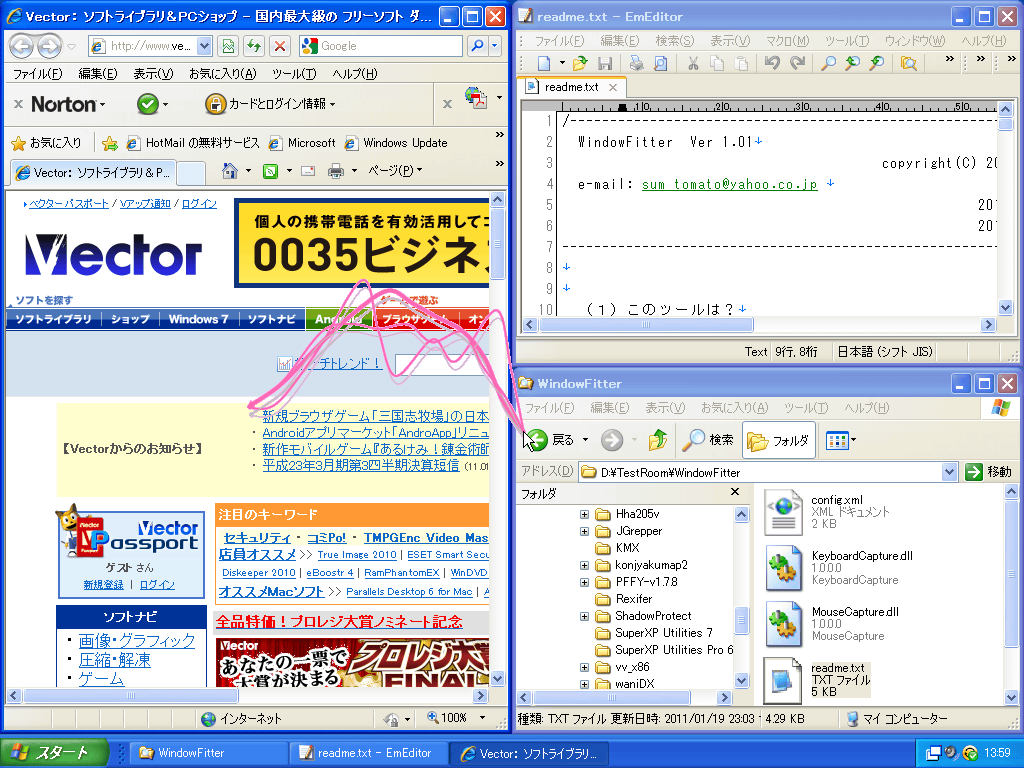This screenshot has height=768, width=1024.
Task: Open EmEditor 検索(S) menu
Action: (x=674, y=41)
